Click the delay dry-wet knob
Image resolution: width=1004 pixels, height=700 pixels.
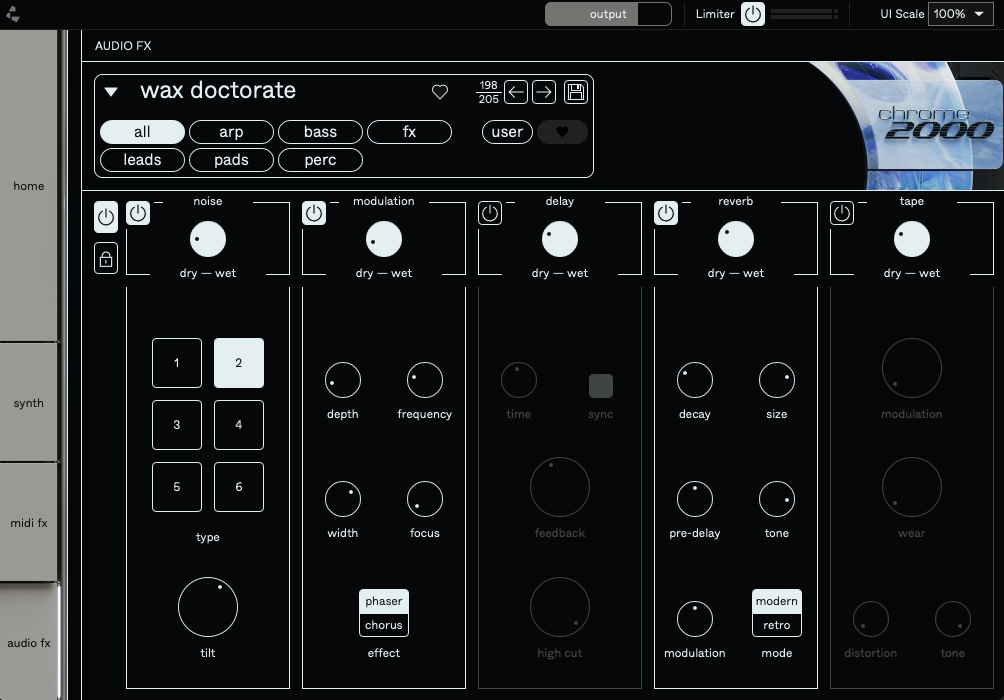click(x=560, y=240)
